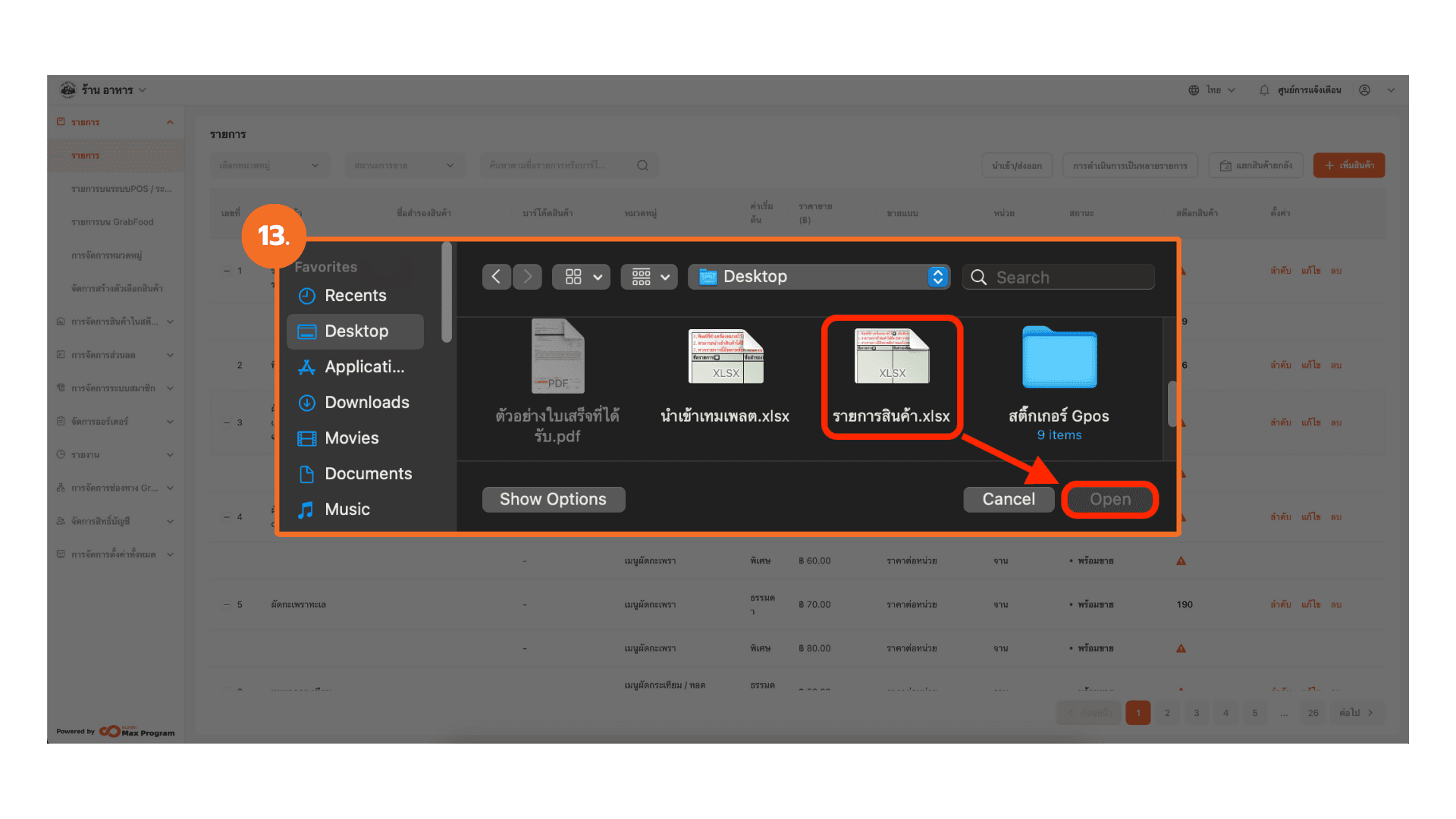Click the Open button
Image resolution: width=1456 pixels, height=819 pixels.
click(x=1109, y=500)
